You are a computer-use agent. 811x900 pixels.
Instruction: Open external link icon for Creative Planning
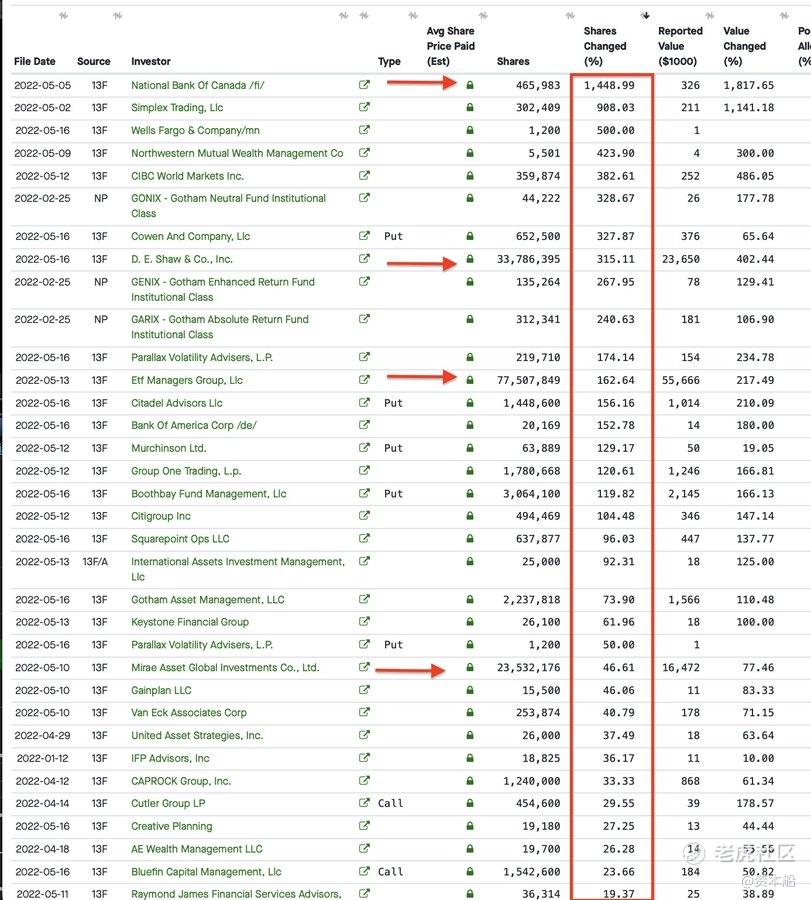(x=364, y=825)
